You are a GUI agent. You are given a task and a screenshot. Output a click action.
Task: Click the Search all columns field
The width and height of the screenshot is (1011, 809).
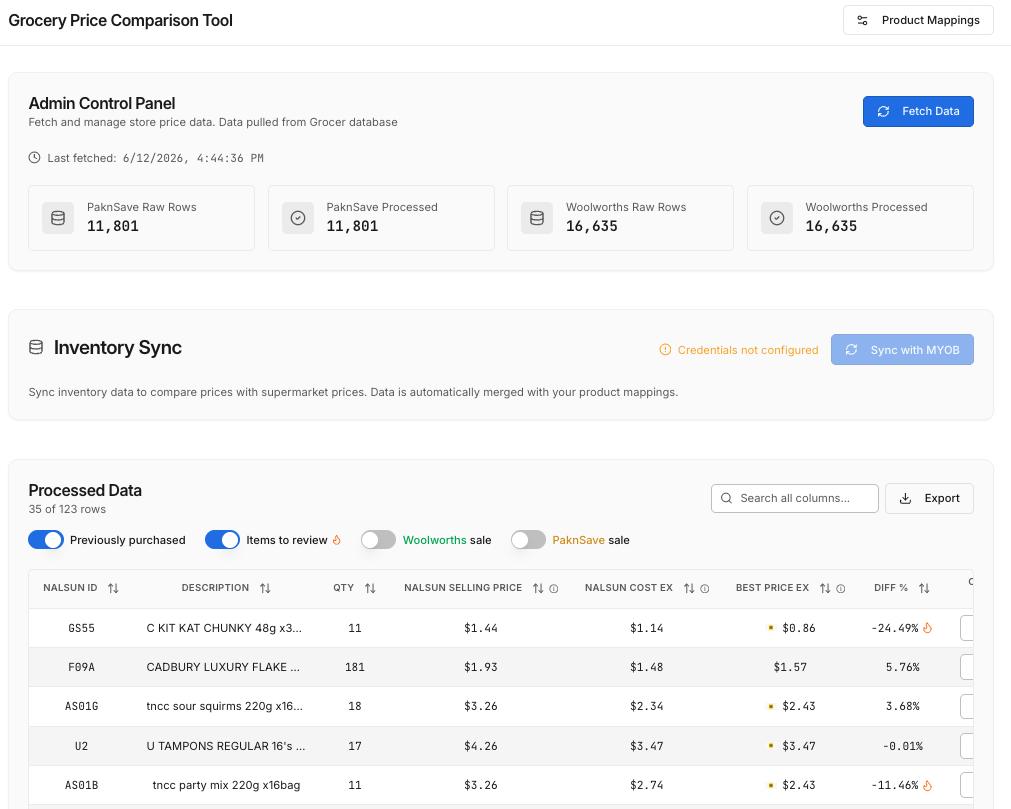[x=794, y=498]
